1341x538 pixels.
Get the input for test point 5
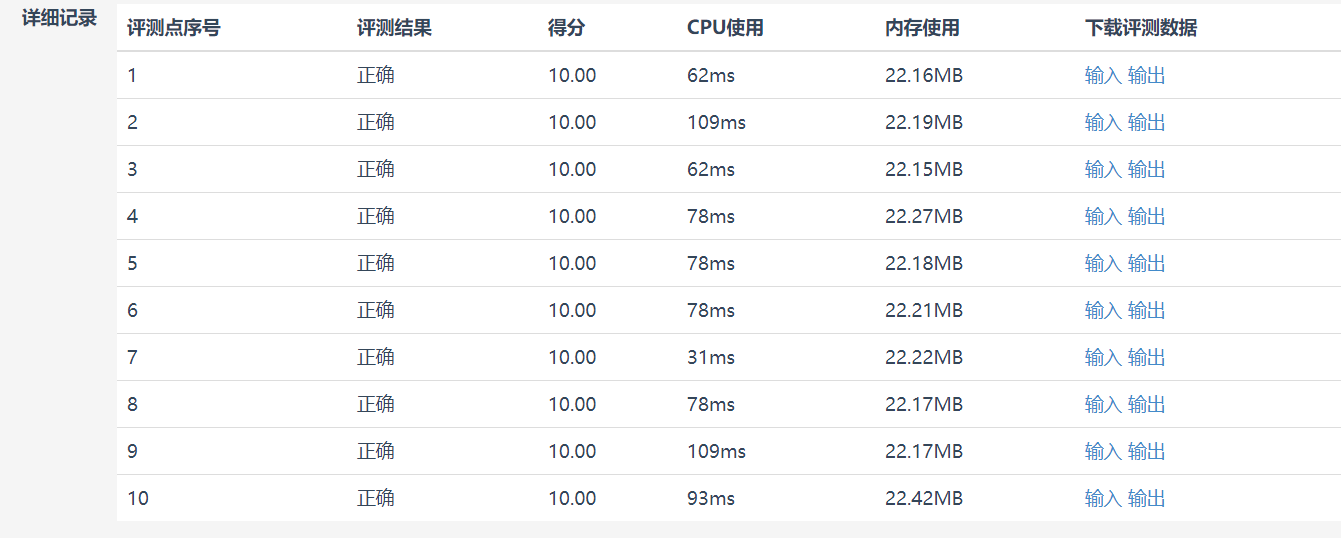[x=1103, y=264]
